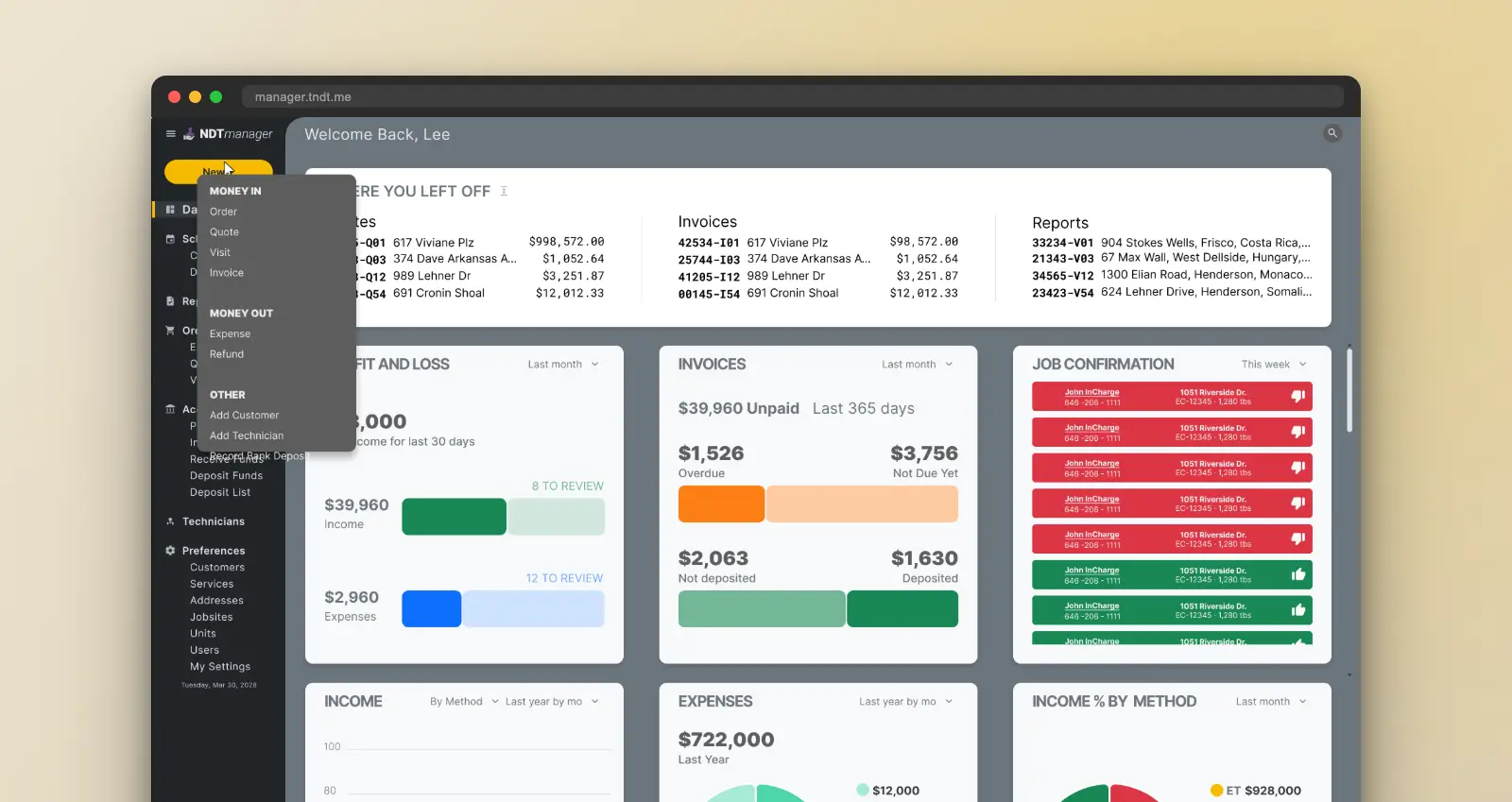Click the Accounting bank icon in sidebar
Screen dimensions: 1512x802
(170, 409)
